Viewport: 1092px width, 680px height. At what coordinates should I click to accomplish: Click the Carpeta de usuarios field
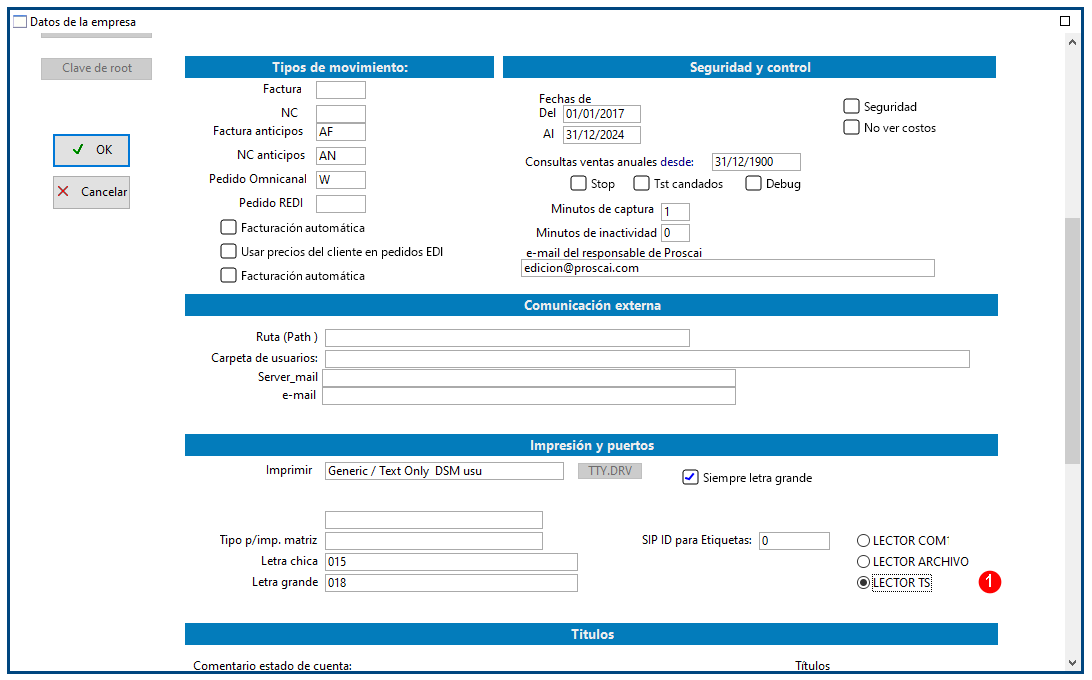click(647, 359)
